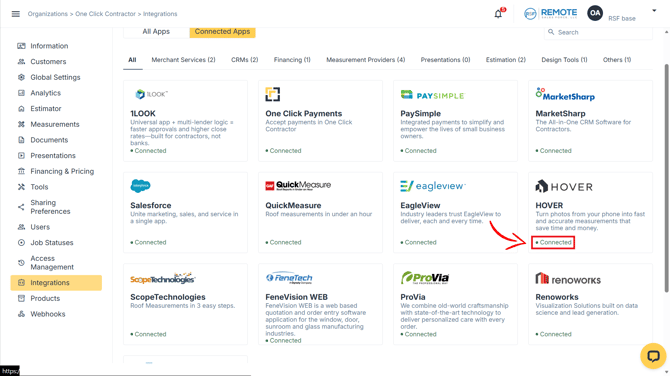Click the Documents sidebar icon
Viewport: 670px width, 376px height.
pyautogui.click(x=21, y=140)
